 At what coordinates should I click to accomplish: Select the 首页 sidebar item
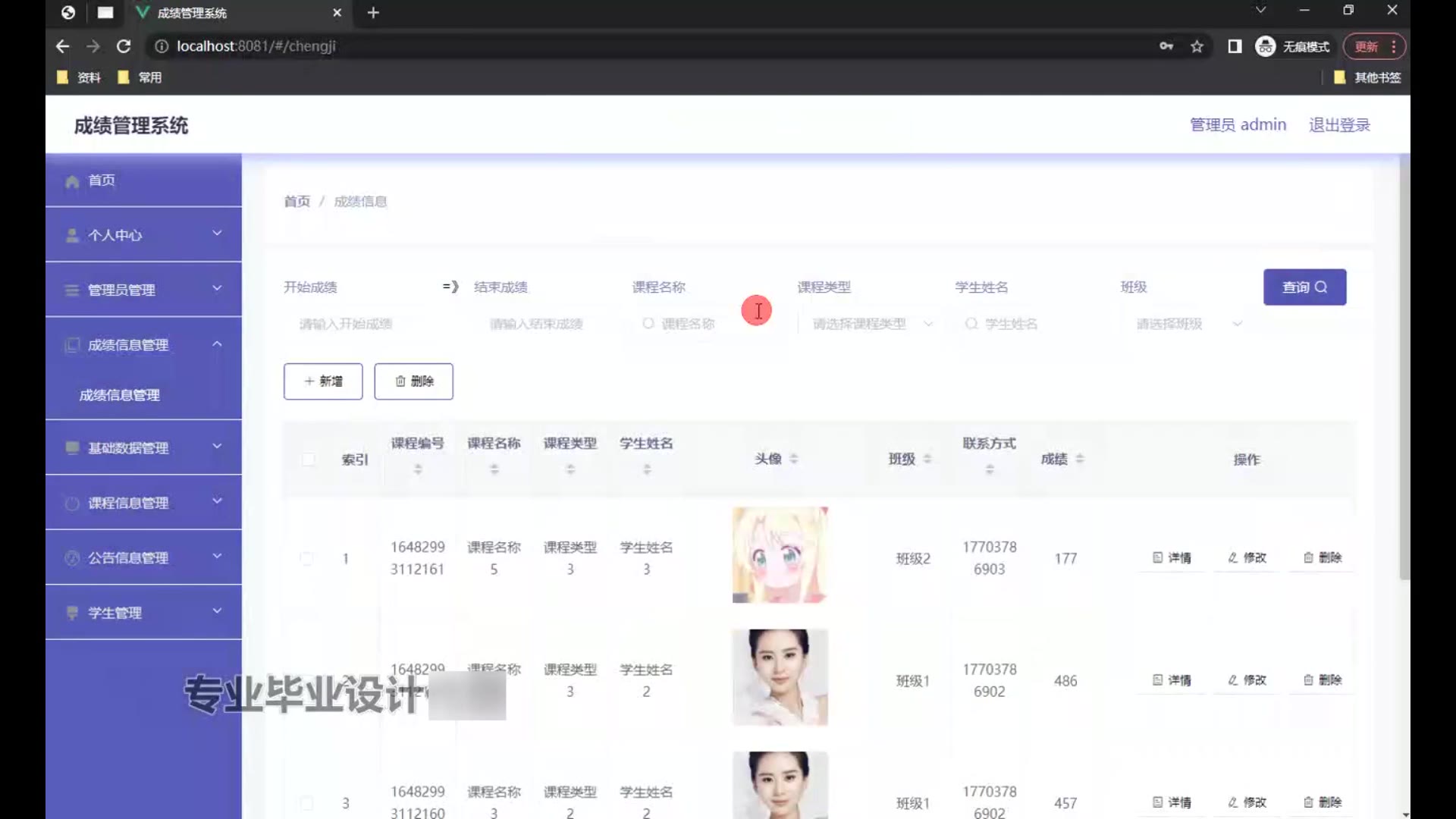(143, 180)
